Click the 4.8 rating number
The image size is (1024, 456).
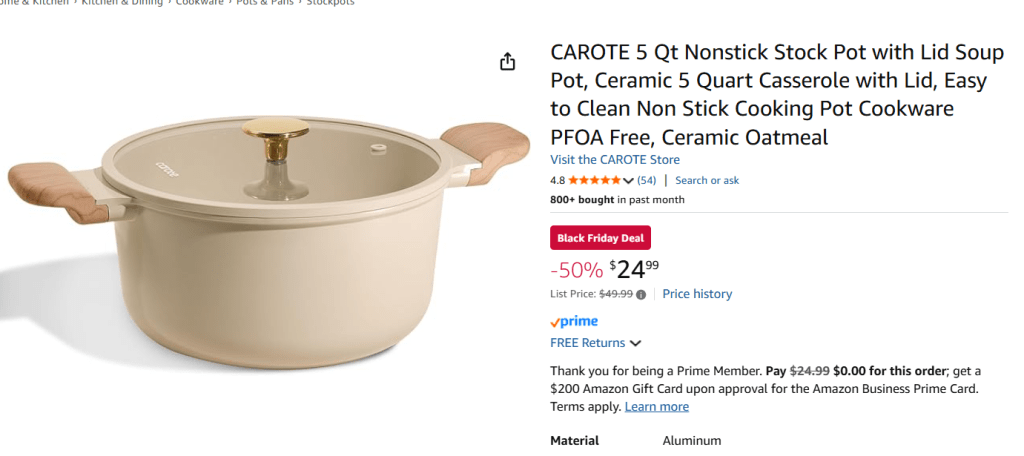click(558, 181)
